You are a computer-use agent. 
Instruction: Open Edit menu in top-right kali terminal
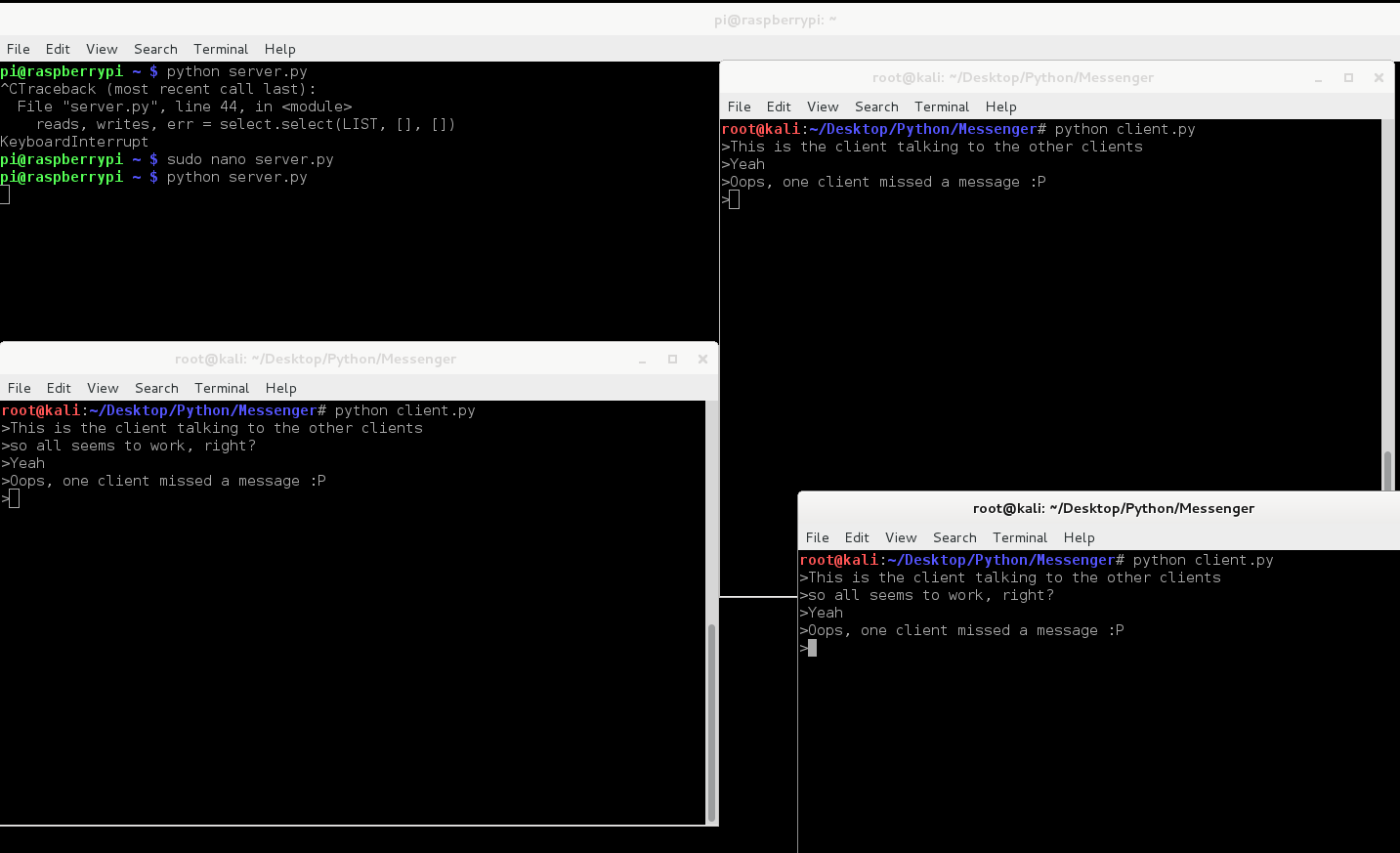coord(779,107)
